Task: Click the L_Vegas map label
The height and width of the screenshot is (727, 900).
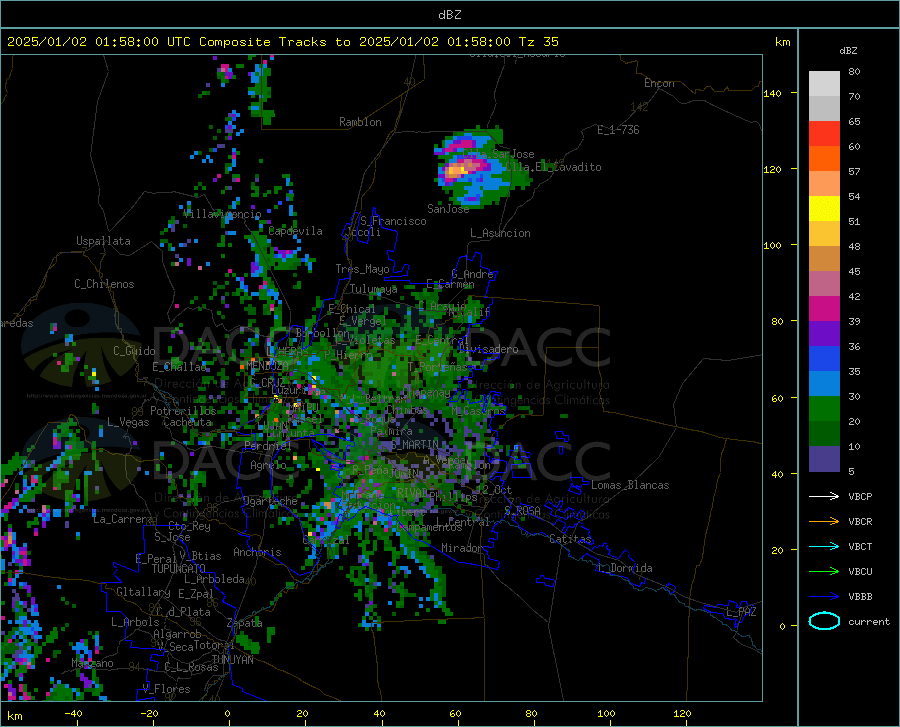Action: (x=128, y=422)
